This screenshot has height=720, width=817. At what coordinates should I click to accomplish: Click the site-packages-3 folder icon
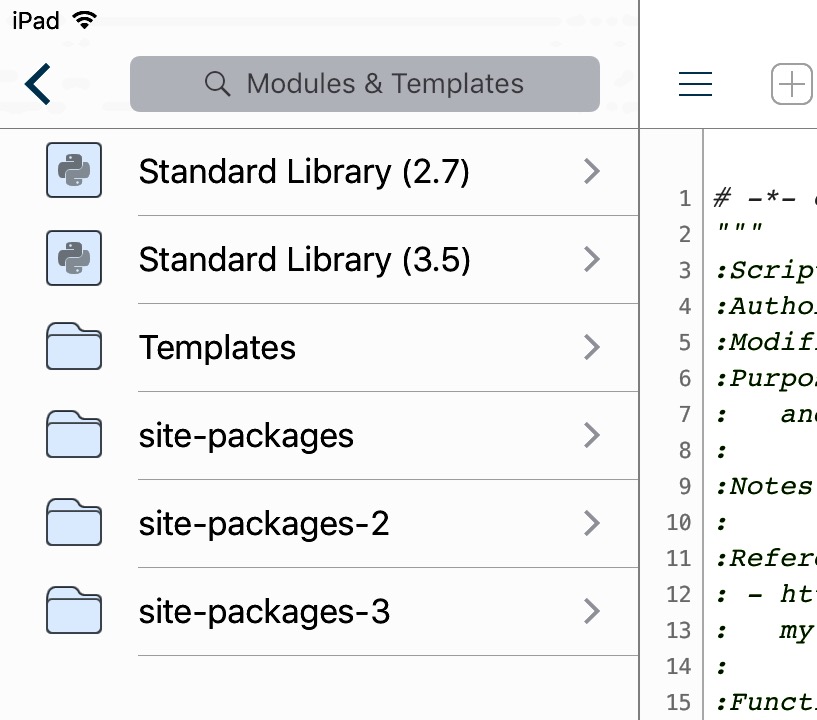coord(74,610)
